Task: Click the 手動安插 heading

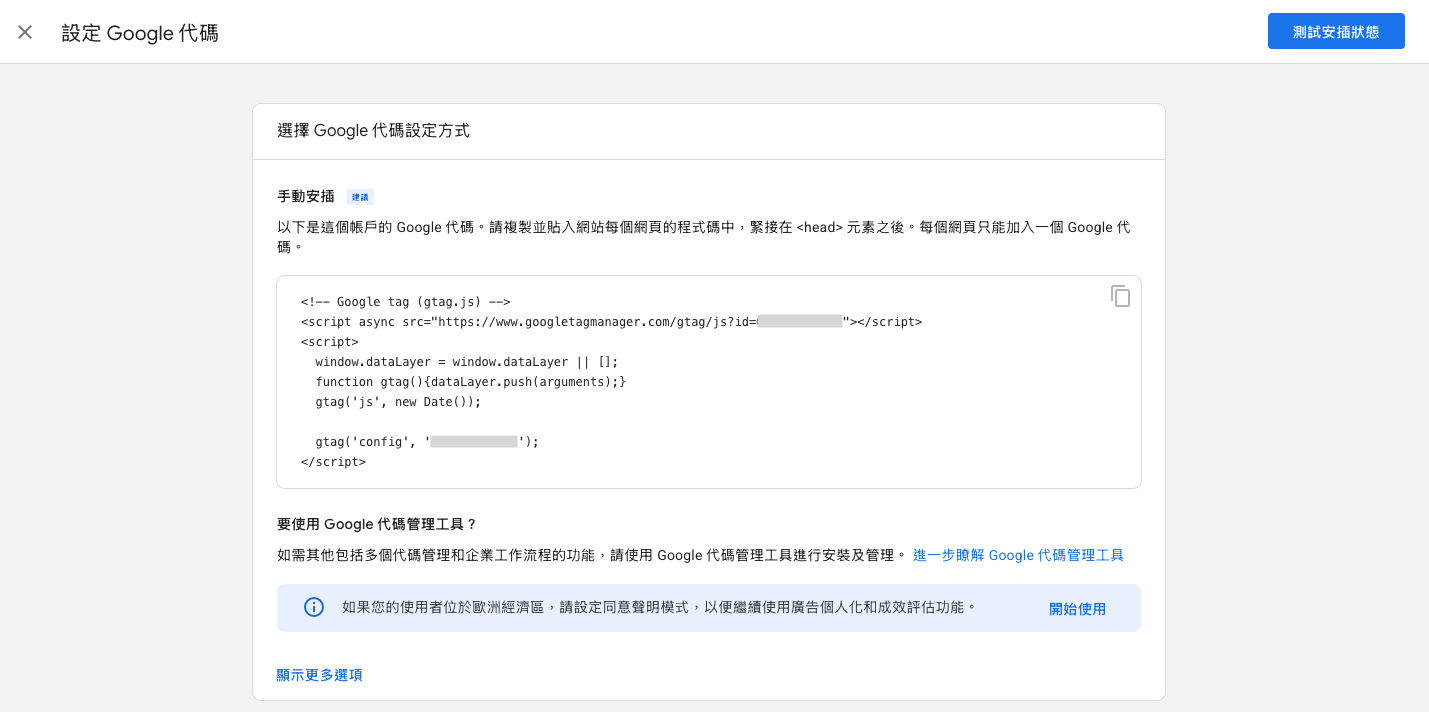Action: point(306,196)
